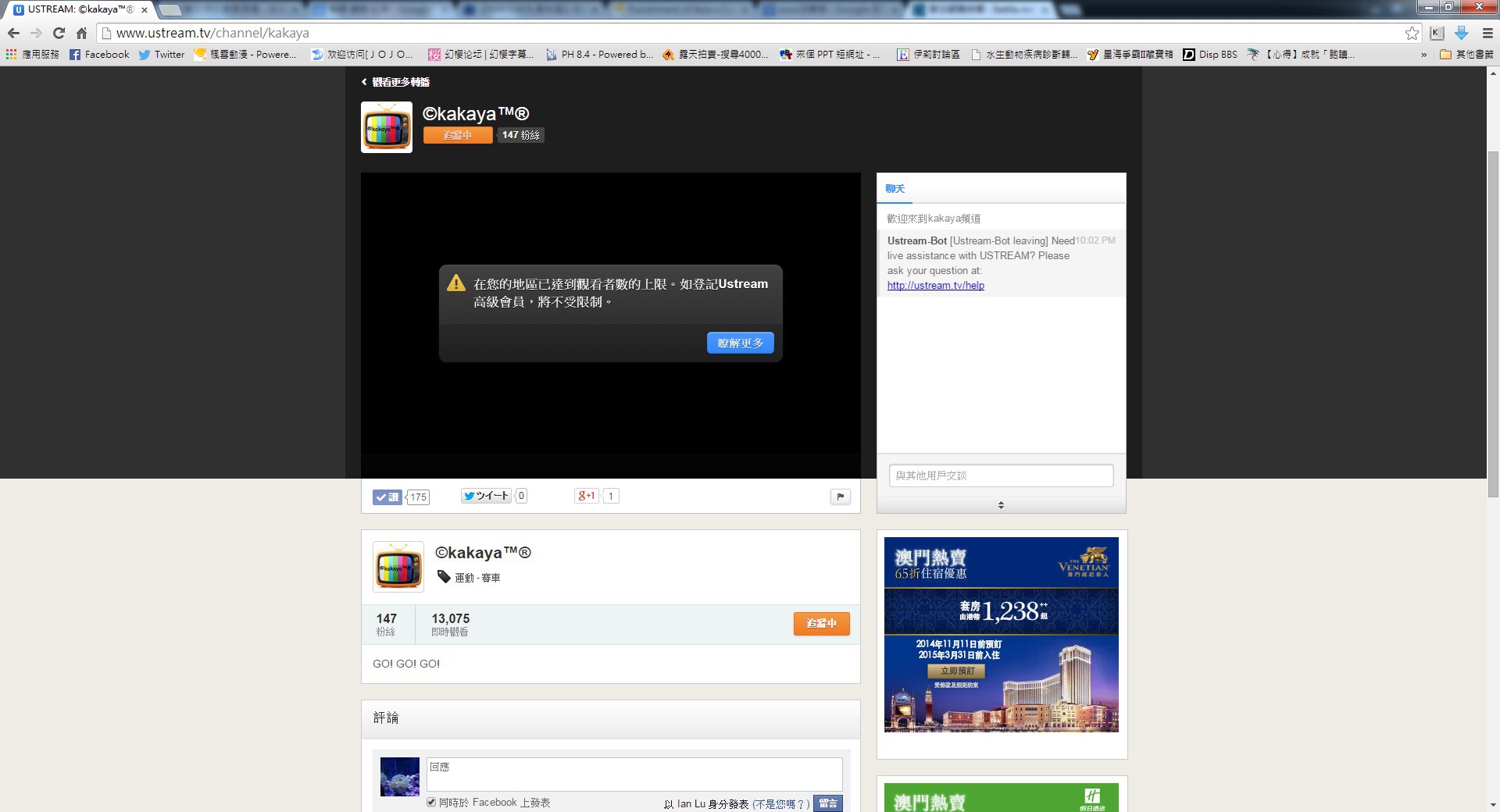Viewport: 1500px width, 812px height.
Task: Click the Tweet button
Action: pos(486,496)
